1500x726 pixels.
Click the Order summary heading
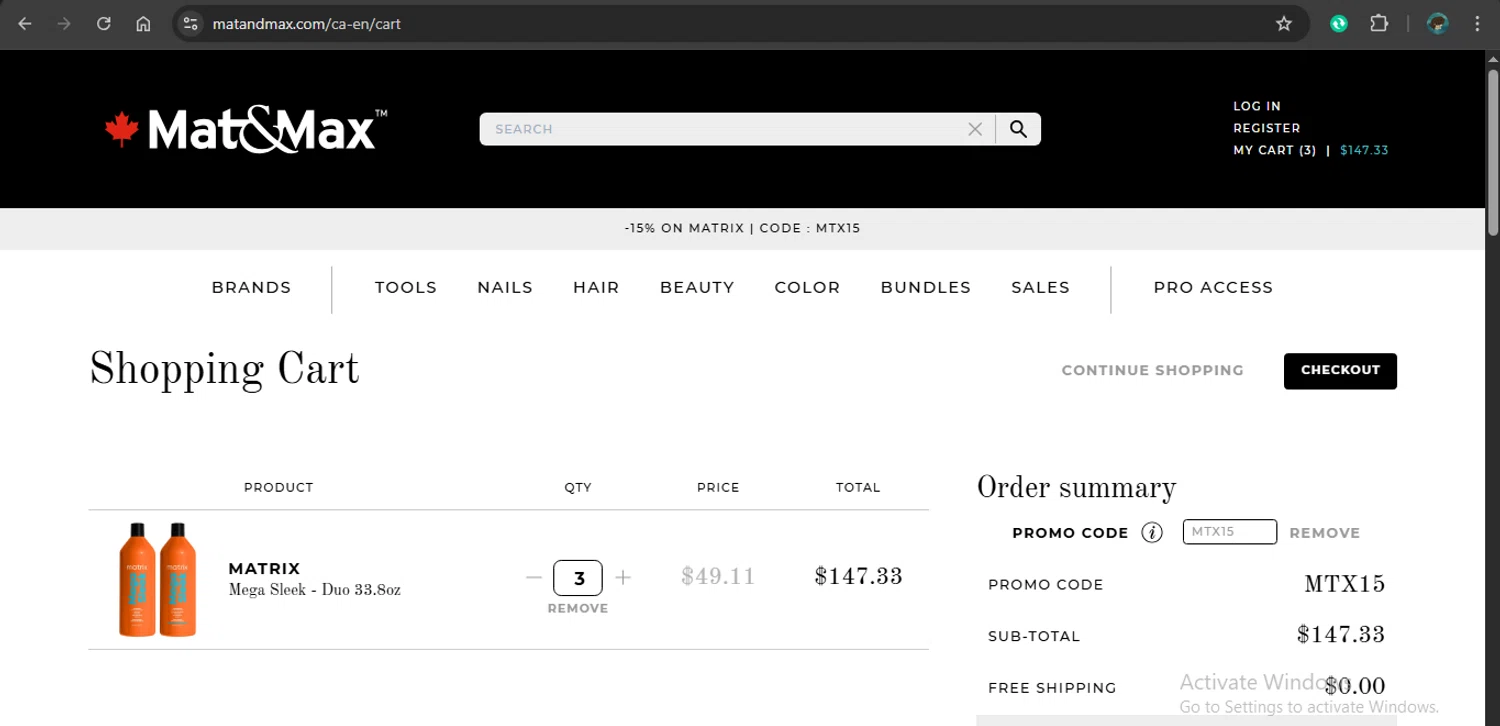tap(1076, 488)
